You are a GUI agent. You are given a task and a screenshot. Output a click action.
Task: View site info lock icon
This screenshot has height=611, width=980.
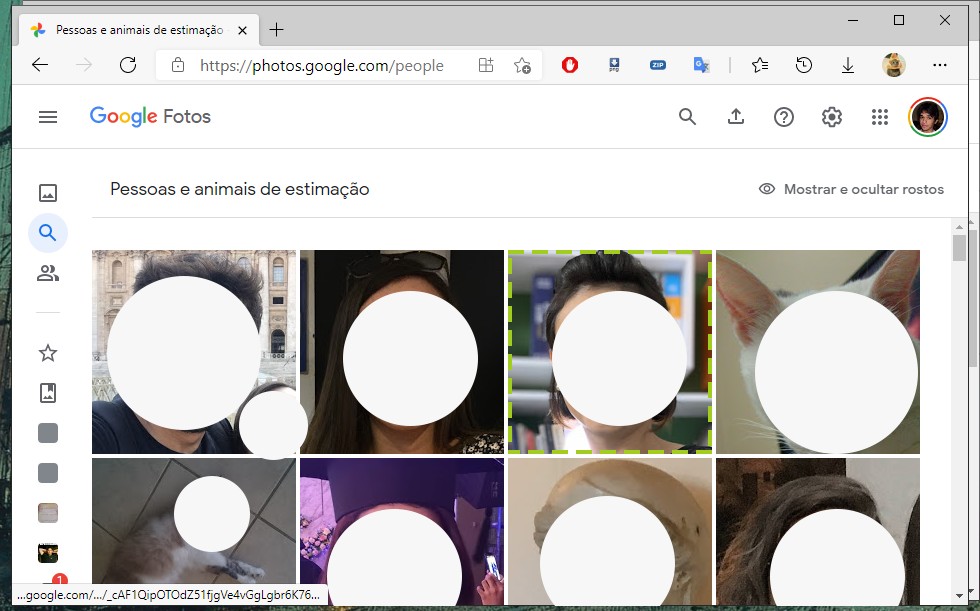click(x=178, y=65)
